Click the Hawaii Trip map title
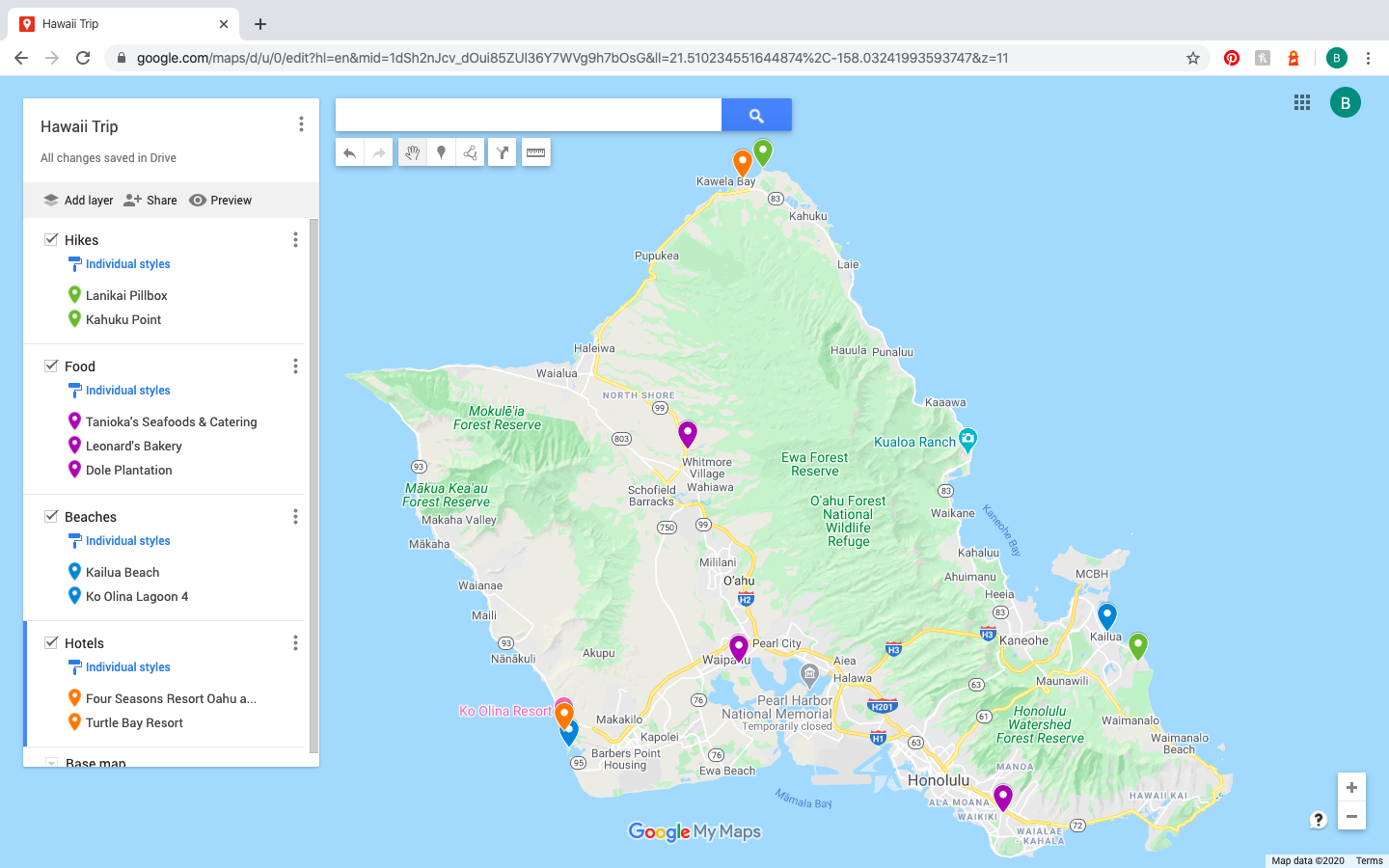 79,126
